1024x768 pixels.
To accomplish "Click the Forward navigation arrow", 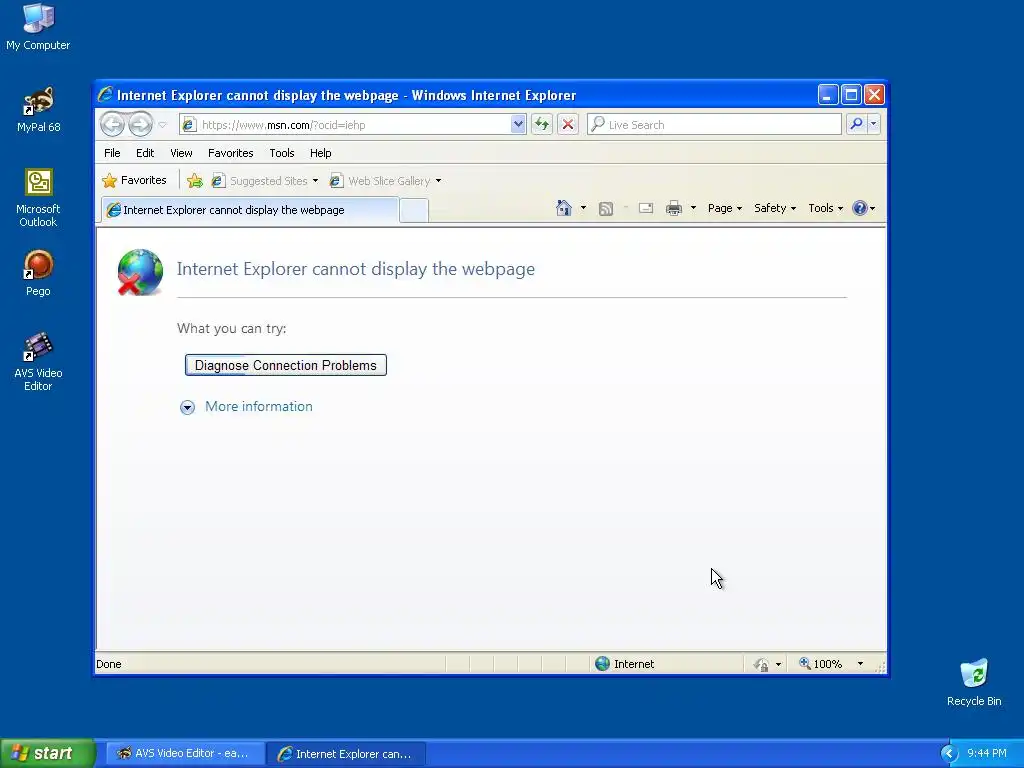I will click(140, 124).
